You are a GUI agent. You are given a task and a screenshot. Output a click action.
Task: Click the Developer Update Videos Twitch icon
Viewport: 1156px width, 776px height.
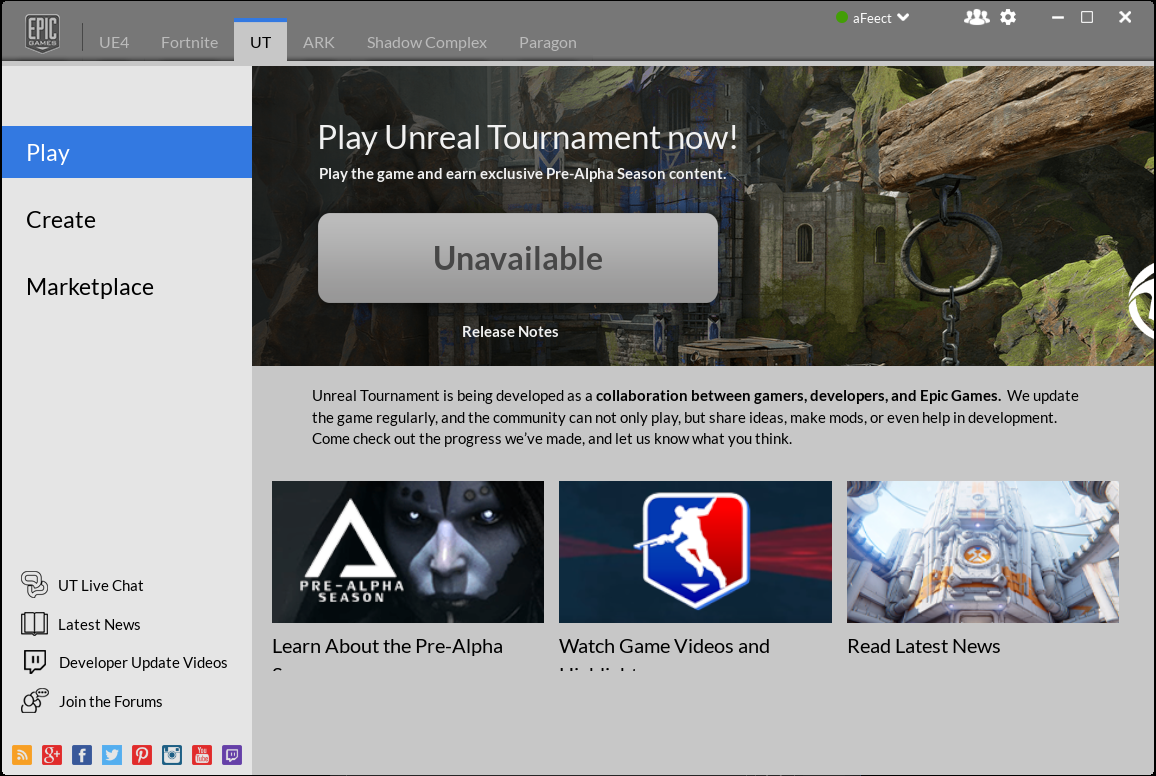tap(35, 662)
